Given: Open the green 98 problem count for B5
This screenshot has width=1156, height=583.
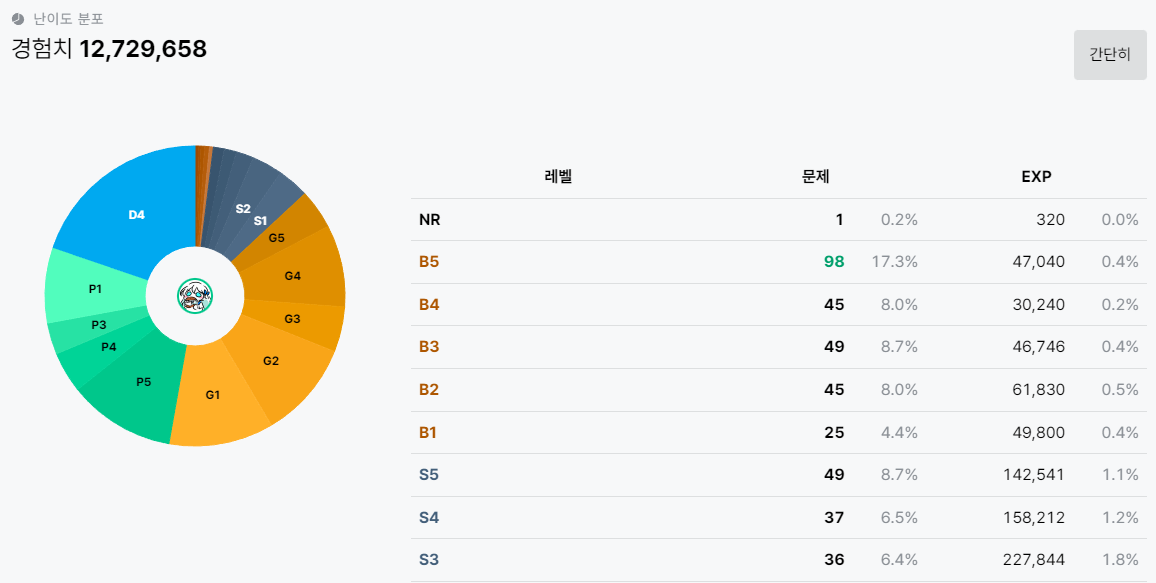Looking at the screenshot, I should click(x=833, y=262).
